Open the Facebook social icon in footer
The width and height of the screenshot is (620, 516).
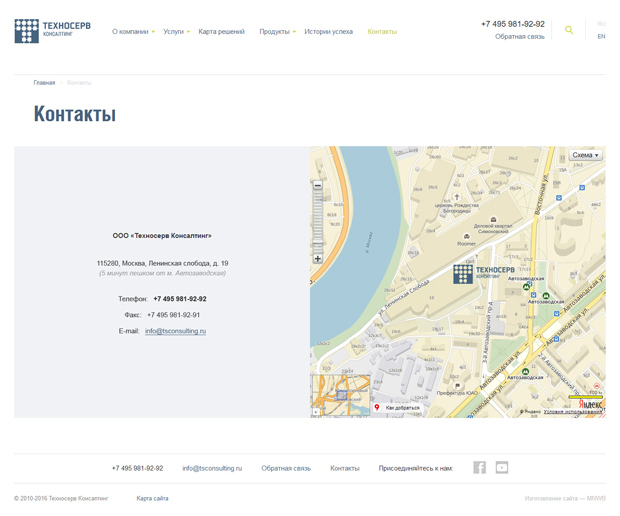[x=479, y=467]
